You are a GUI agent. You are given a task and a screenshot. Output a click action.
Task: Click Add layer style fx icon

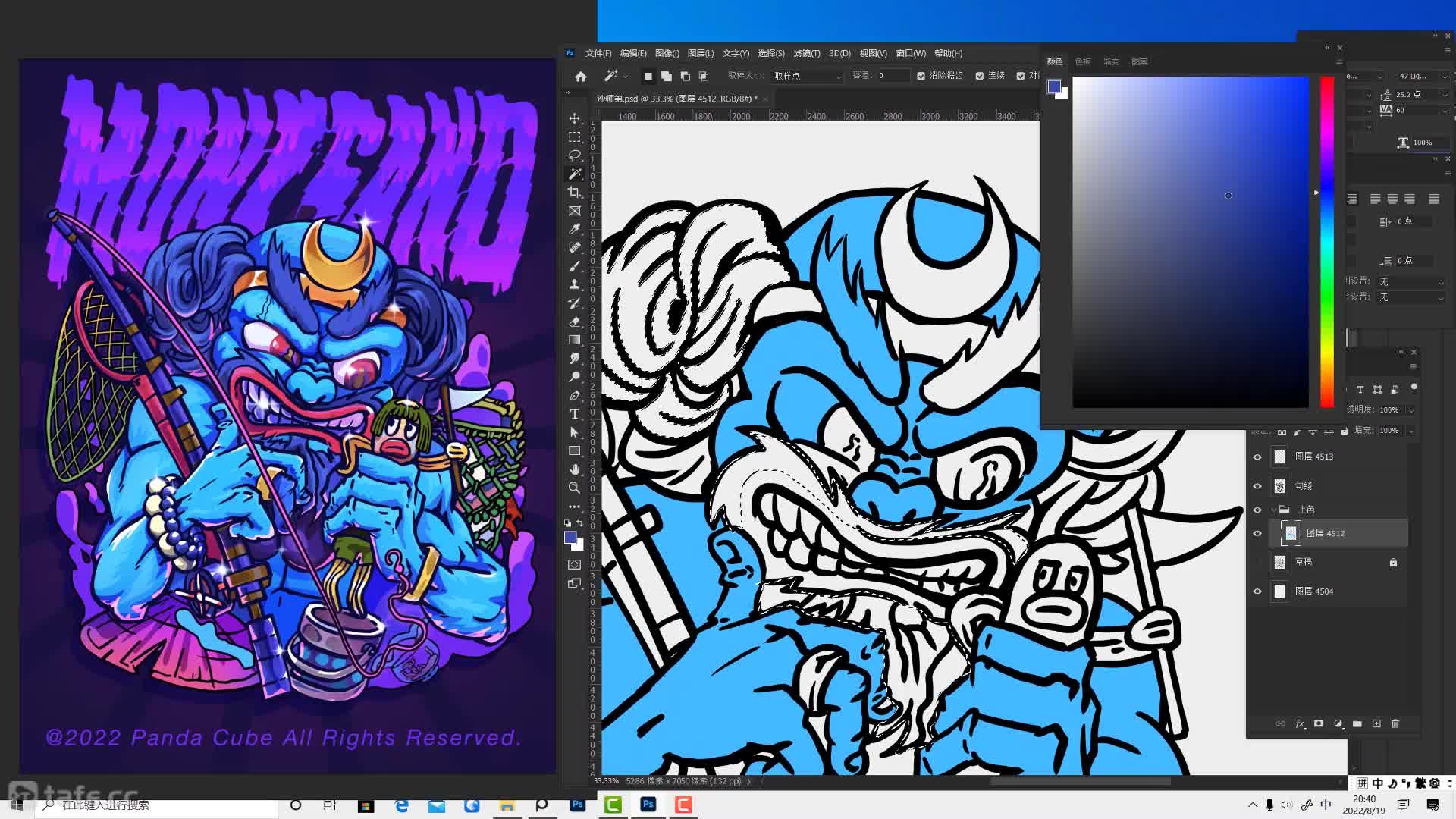[1300, 723]
